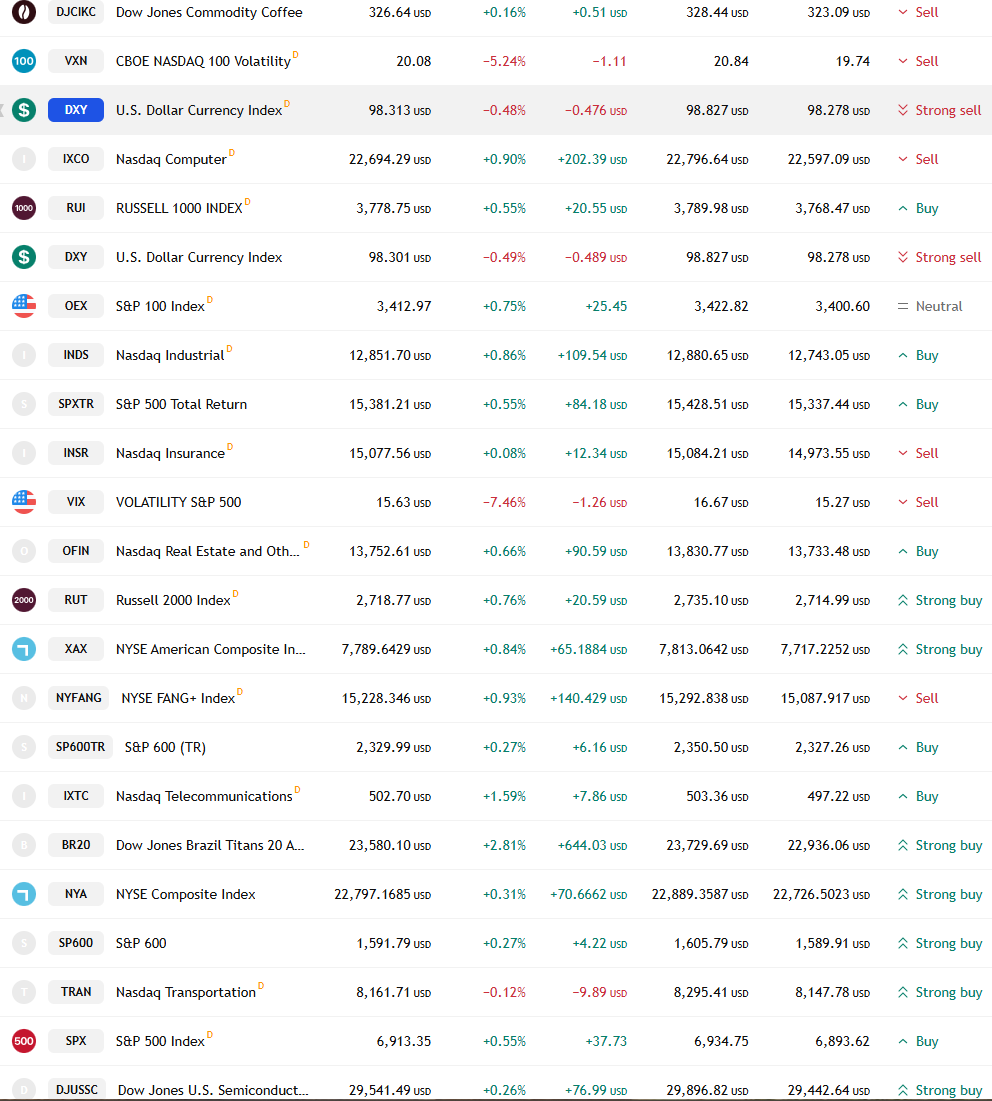Open the Nasdaq Insurance name link

(170, 454)
